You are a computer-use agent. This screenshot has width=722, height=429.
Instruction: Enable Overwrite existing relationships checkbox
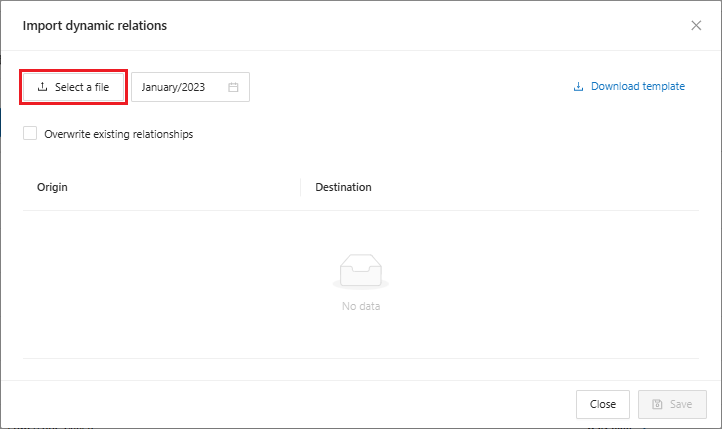(31, 134)
